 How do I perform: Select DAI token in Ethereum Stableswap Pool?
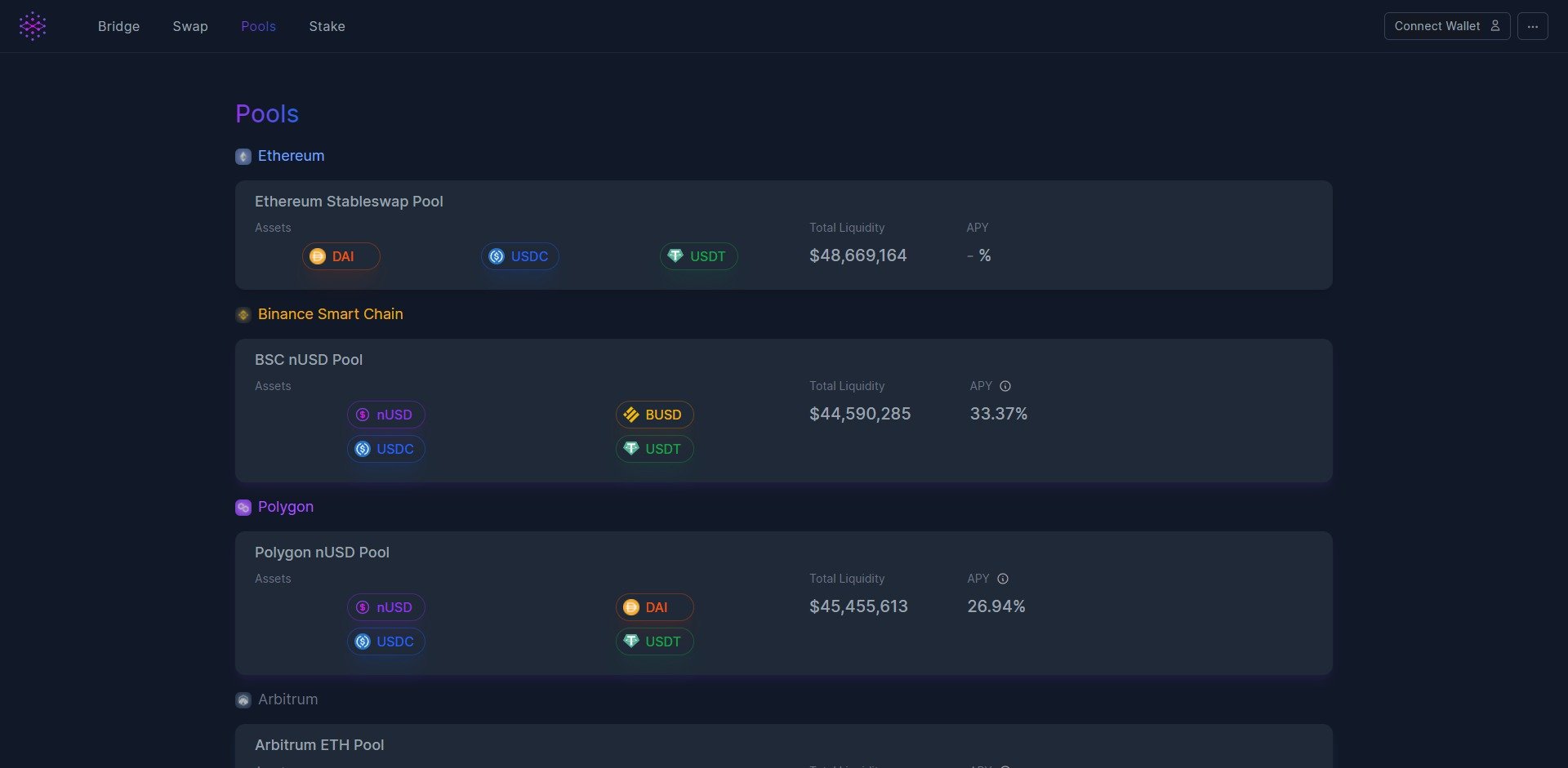tap(341, 256)
